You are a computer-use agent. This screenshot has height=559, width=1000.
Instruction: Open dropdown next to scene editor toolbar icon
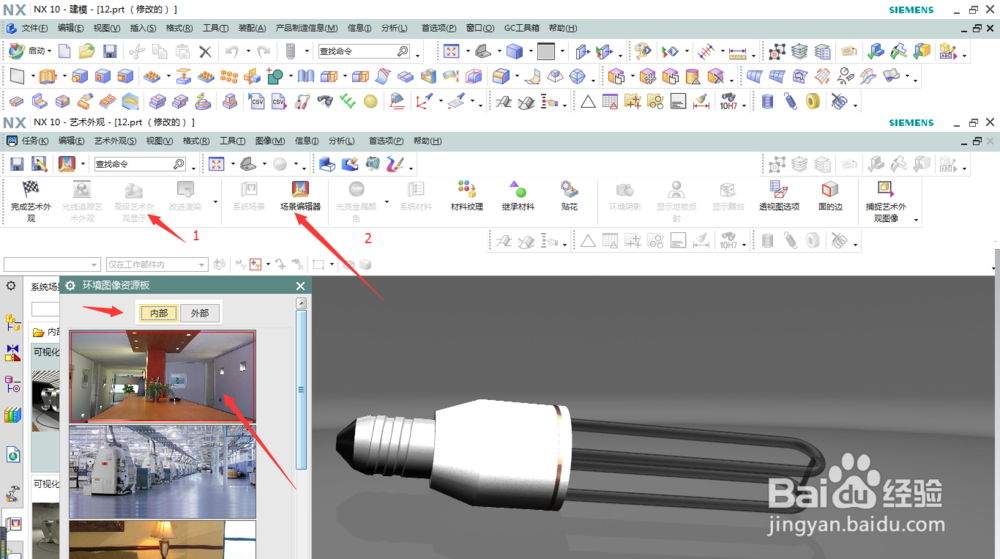click(x=83, y=164)
